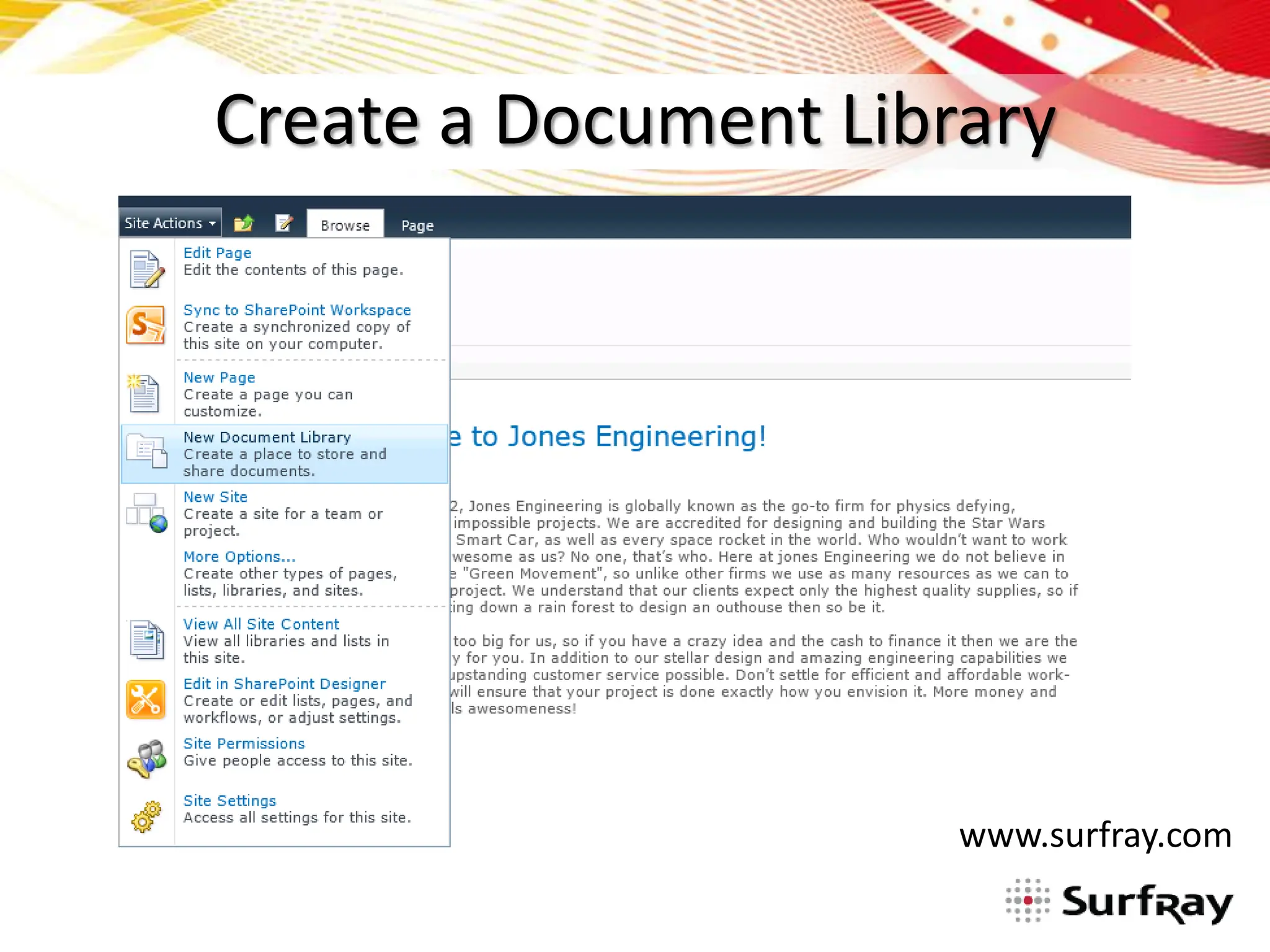Open the Site Actions dropdown
The image size is (1270, 952).
pos(170,223)
